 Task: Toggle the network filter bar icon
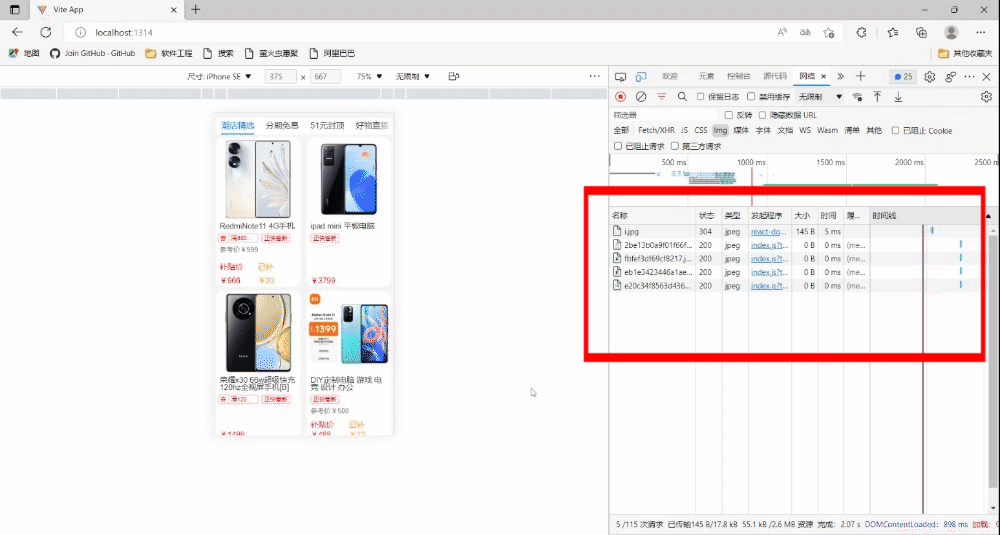(x=662, y=97)
